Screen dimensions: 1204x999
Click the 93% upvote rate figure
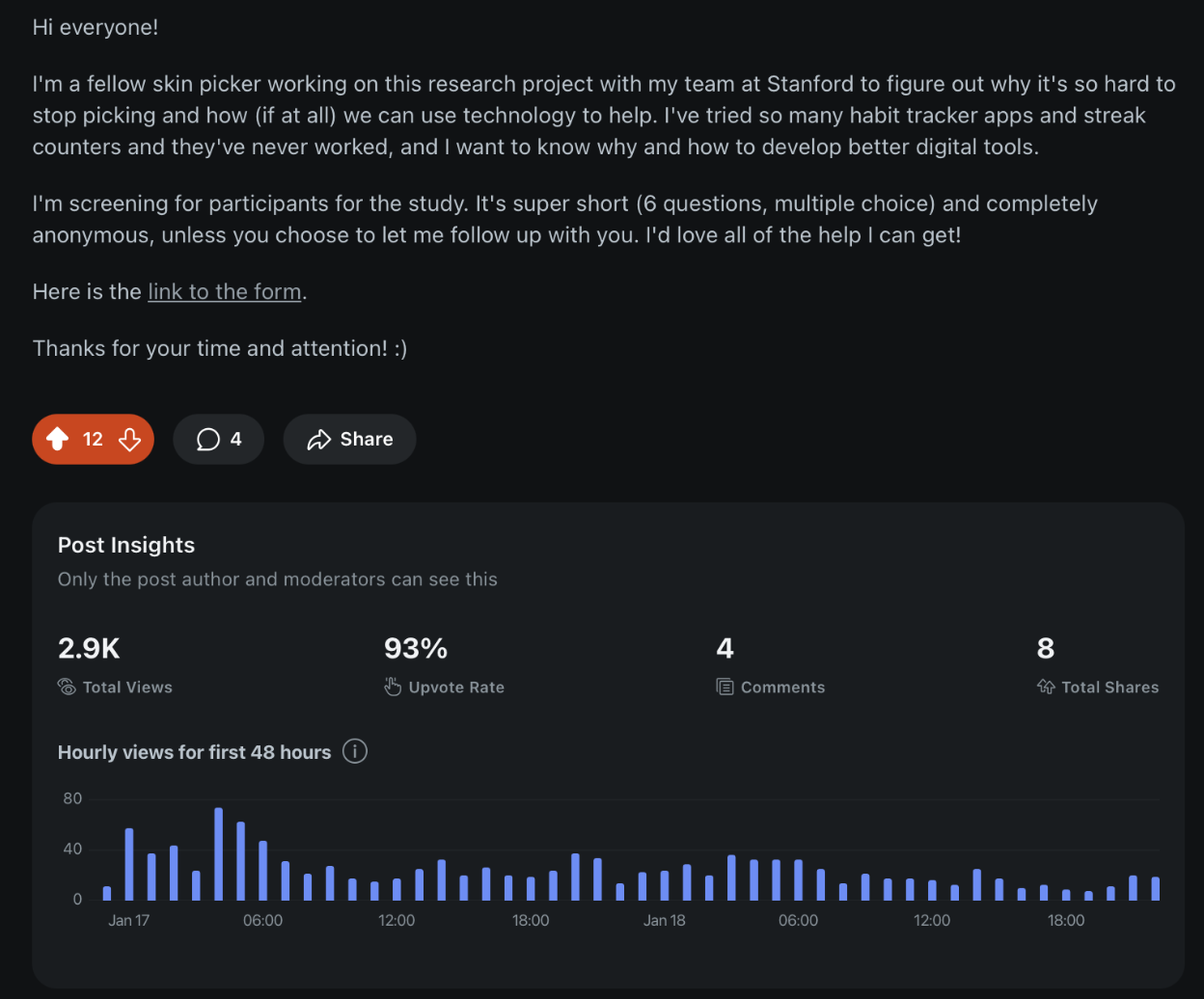[416, 649]
